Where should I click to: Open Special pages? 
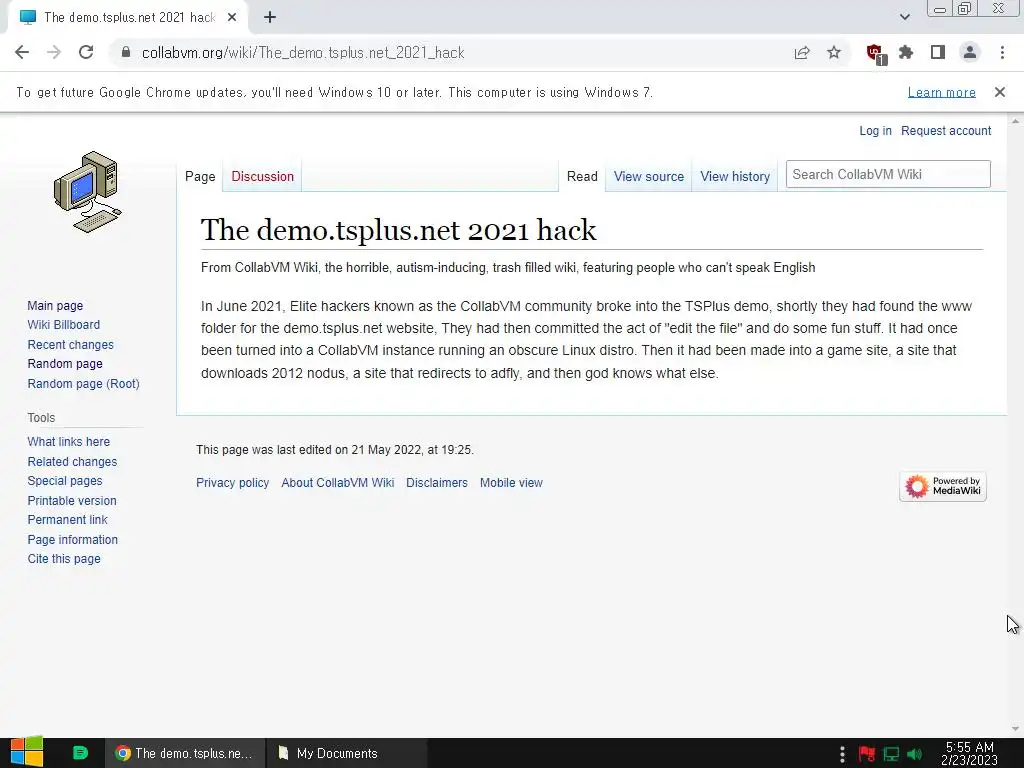point(65,481)
